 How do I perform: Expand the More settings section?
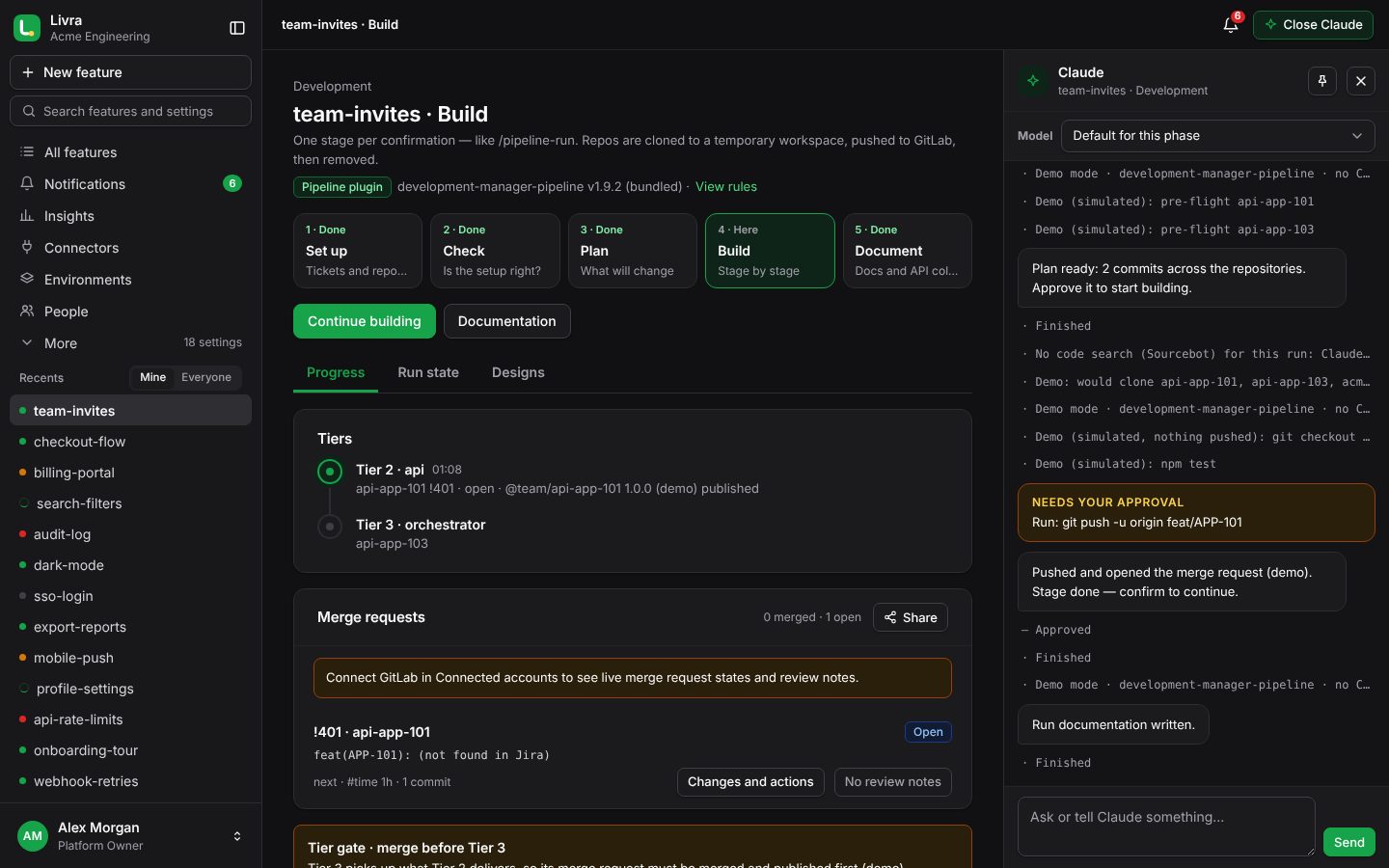click(x=130, y=343)
